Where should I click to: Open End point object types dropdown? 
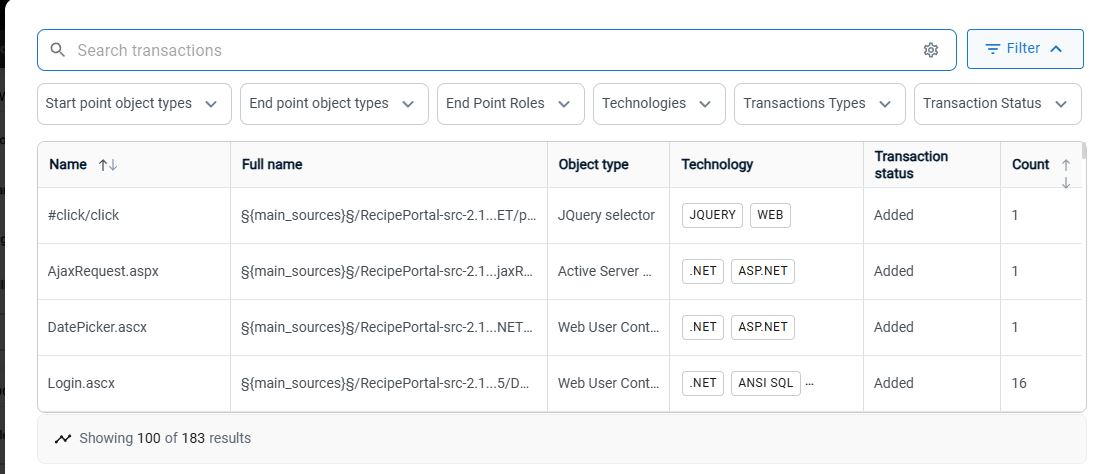pos(334,104)
